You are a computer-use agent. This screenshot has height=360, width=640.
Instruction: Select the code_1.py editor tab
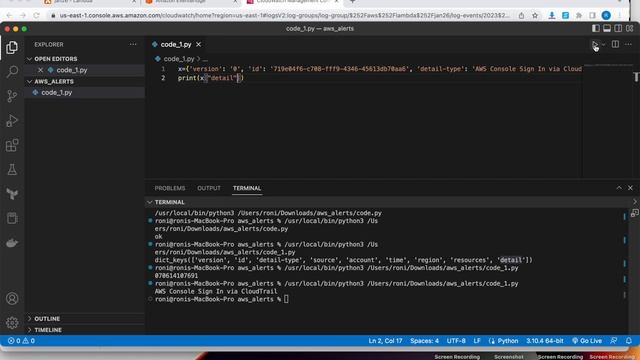176,44
